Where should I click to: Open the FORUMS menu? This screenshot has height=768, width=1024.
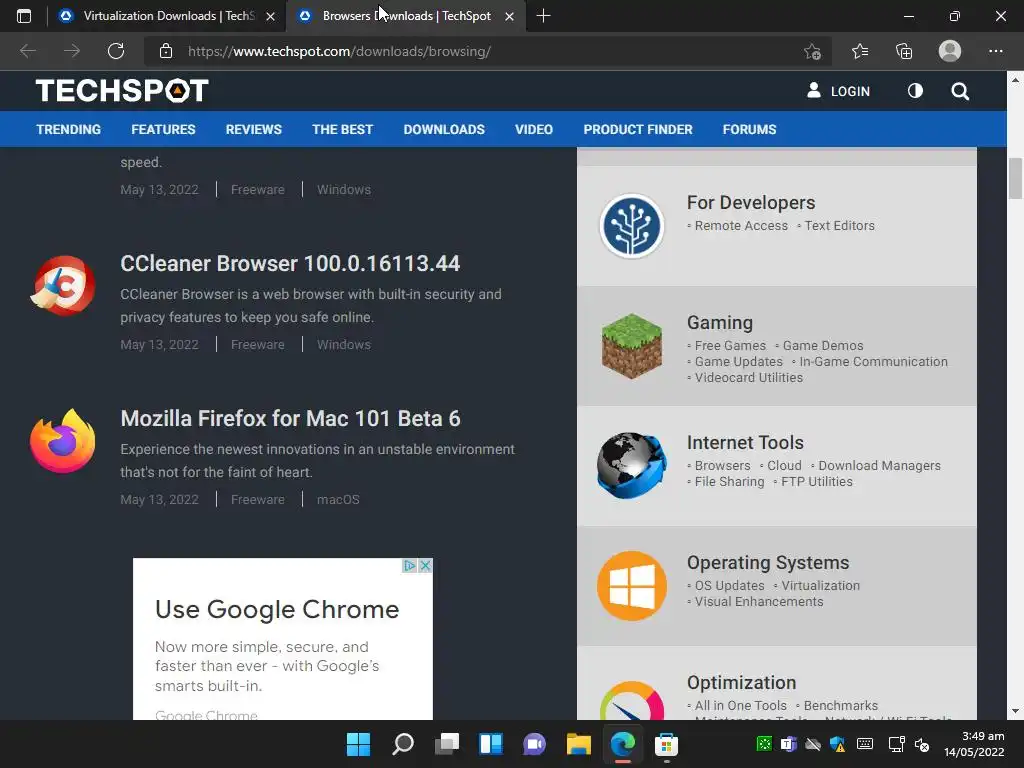[x=749, y=129]
